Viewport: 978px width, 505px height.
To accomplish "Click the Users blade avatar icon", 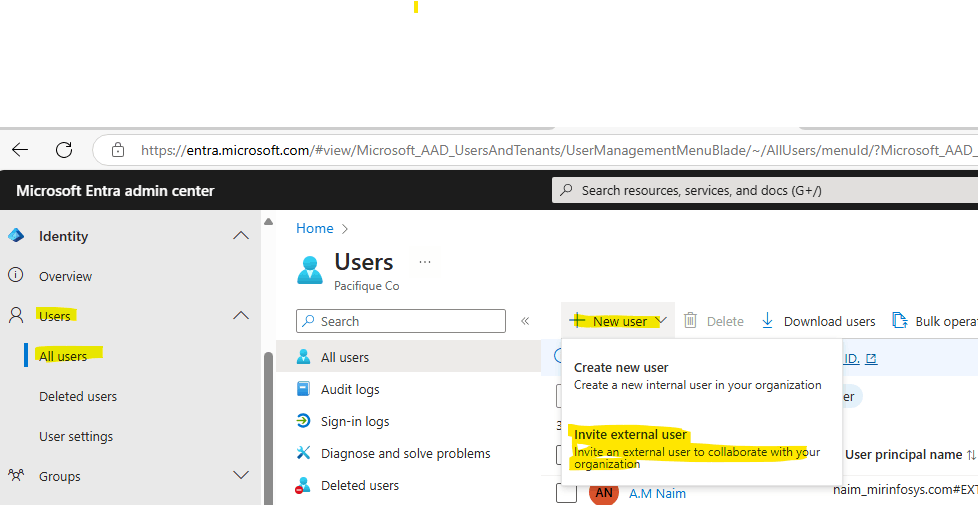I will (x=309, y=270).
